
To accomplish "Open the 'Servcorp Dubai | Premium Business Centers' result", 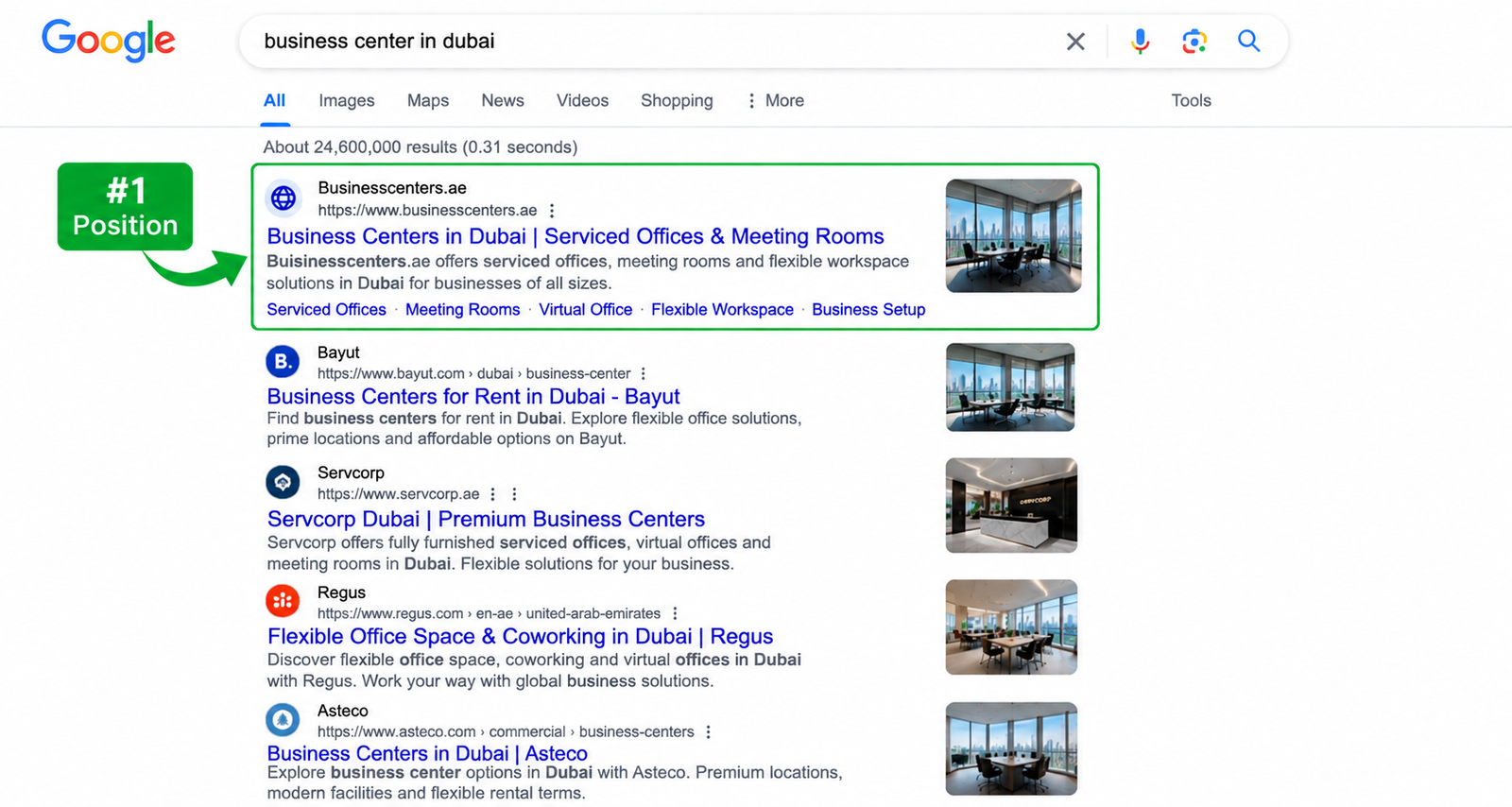I will (x=486, y=519).
